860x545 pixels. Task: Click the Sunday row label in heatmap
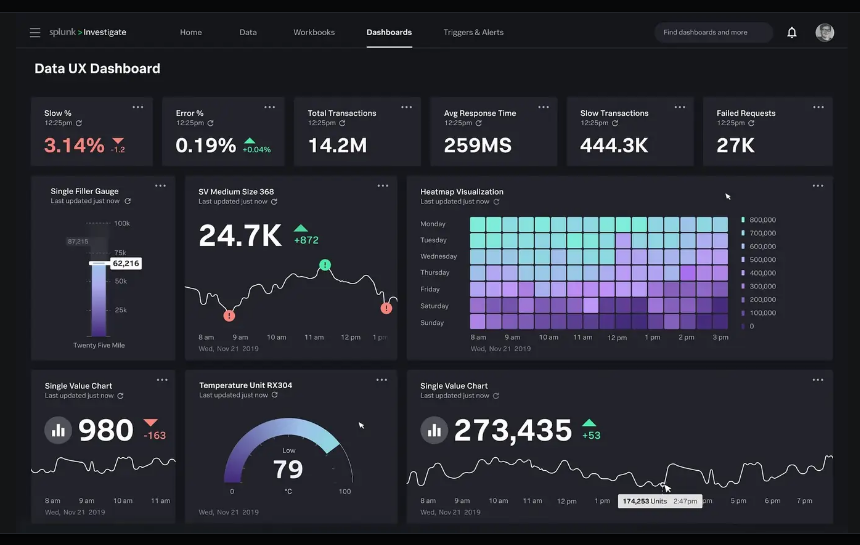click(432, 322)
